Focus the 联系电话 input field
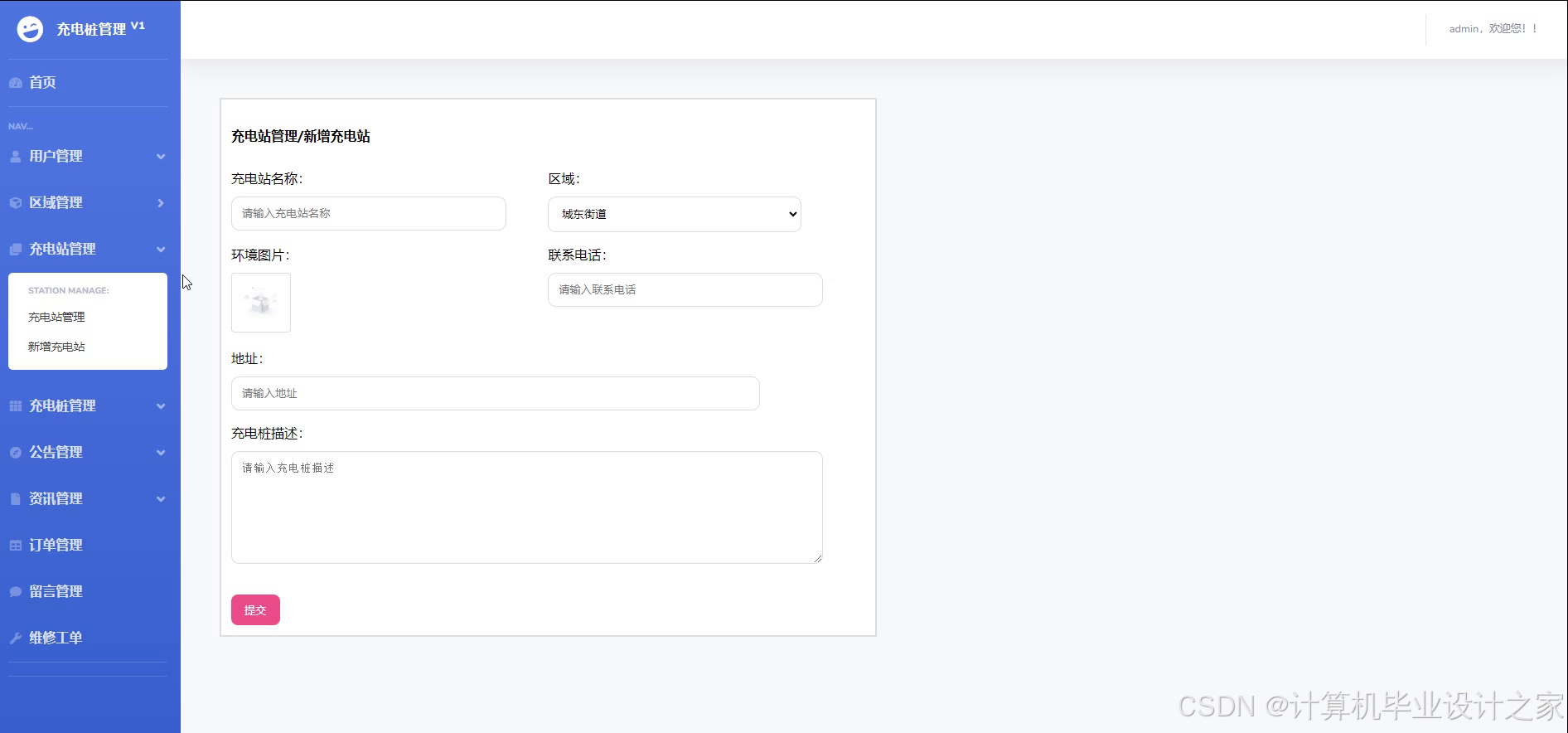Screen dimensions: 1568x733 685,289
